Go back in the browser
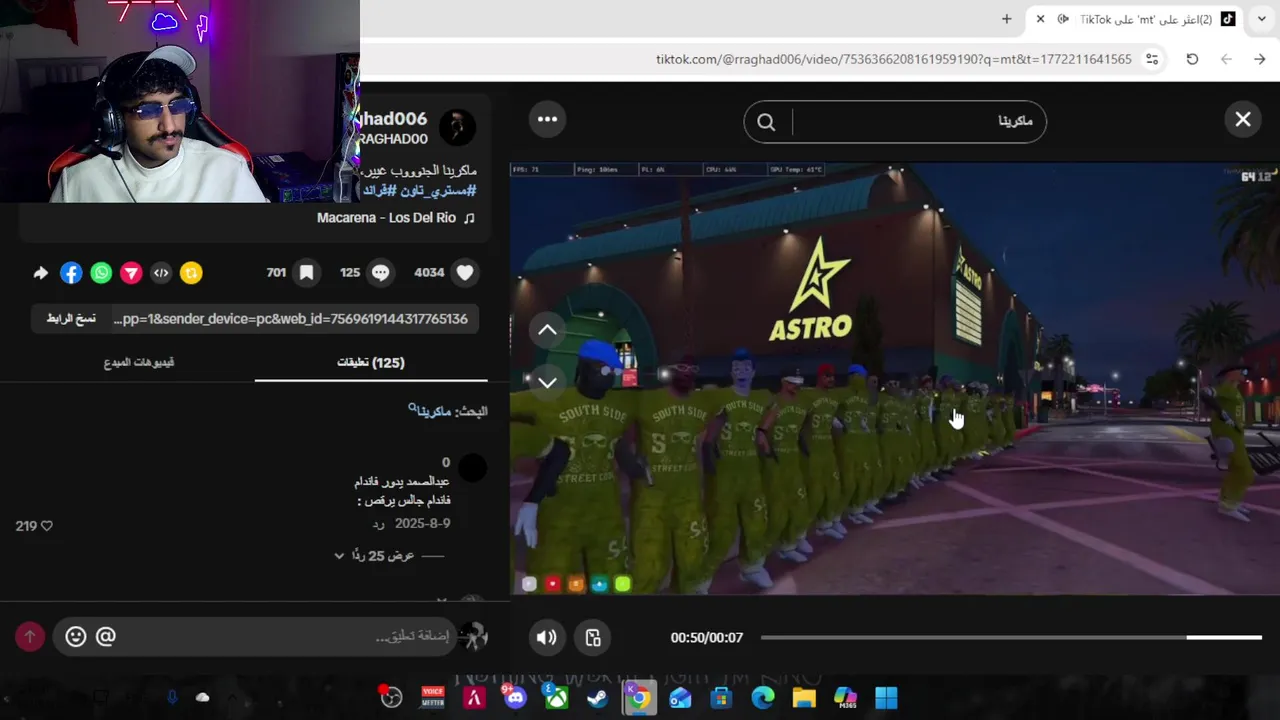Screen dimensions: 1280x720 coord(1226,59)
